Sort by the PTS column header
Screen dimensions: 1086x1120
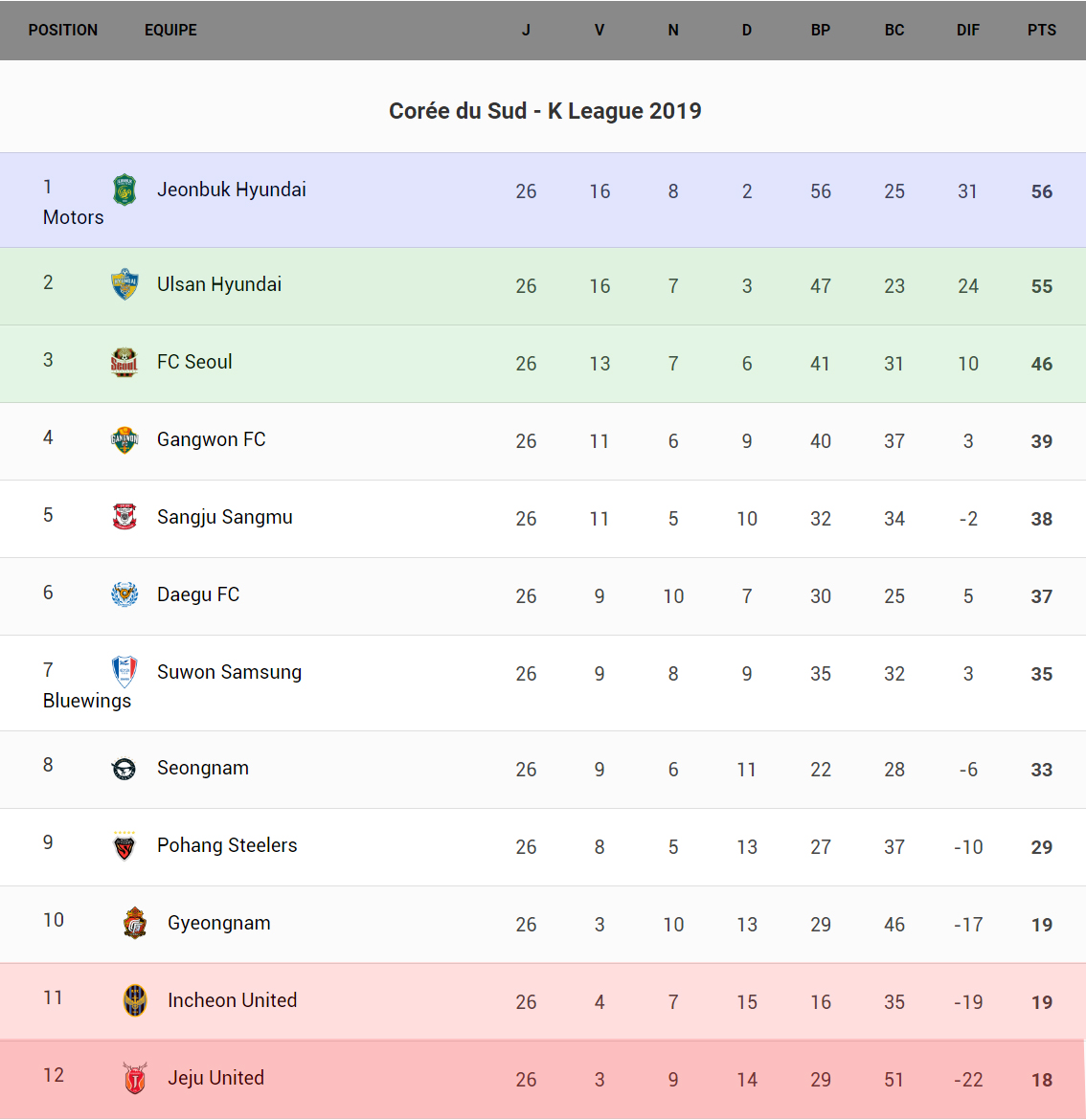[x=1041, y=30]
